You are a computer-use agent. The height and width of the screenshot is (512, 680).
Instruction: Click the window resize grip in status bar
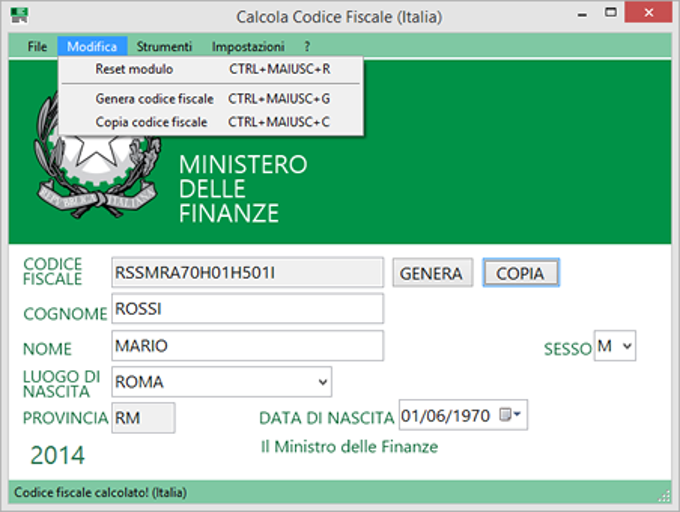664,496
